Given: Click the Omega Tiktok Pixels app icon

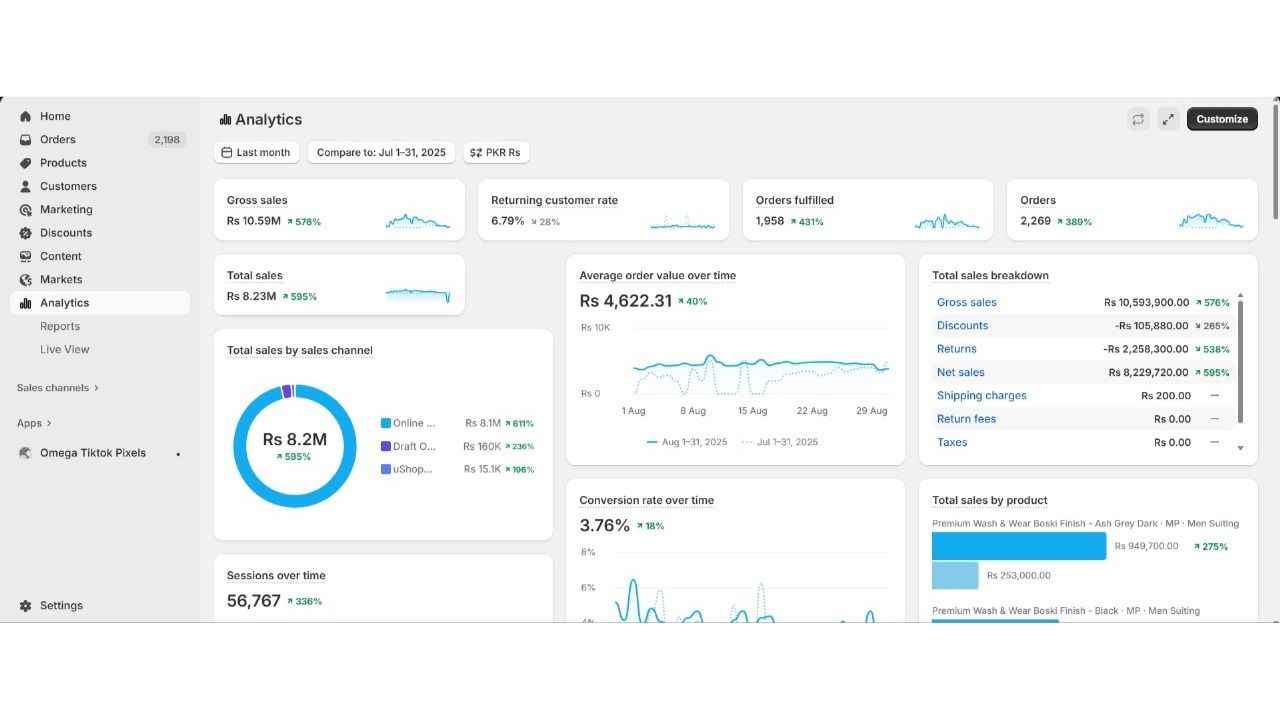Looking at the screenshot, I should coord(26,453).
